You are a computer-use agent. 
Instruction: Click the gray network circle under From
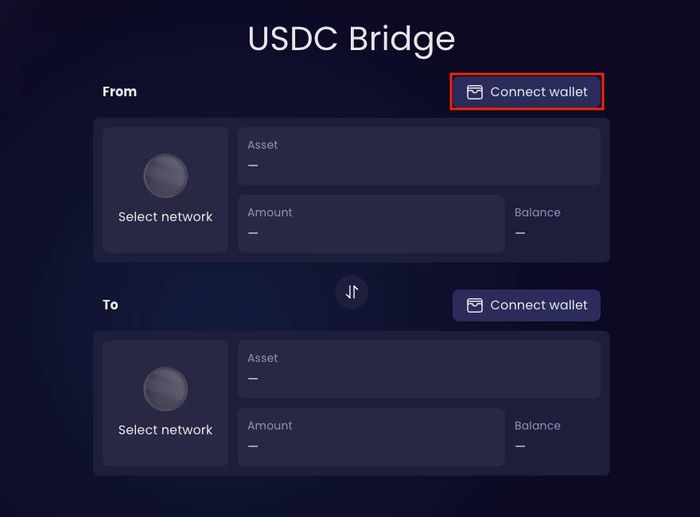tap(166, 176)
